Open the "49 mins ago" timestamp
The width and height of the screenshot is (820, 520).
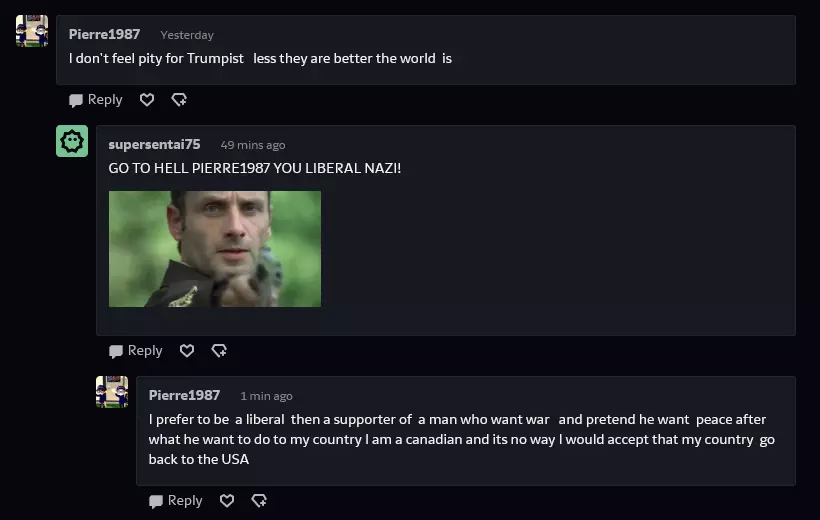coord(253,145)
